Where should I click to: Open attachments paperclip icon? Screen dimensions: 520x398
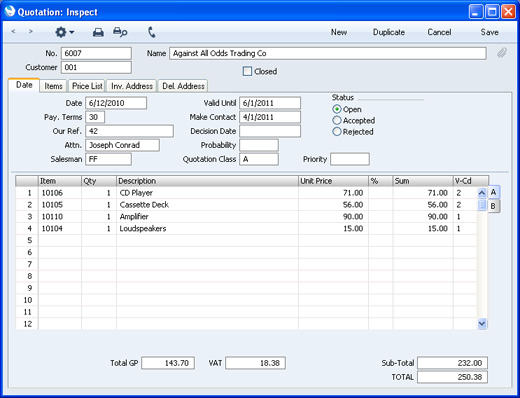click(502, 53)
